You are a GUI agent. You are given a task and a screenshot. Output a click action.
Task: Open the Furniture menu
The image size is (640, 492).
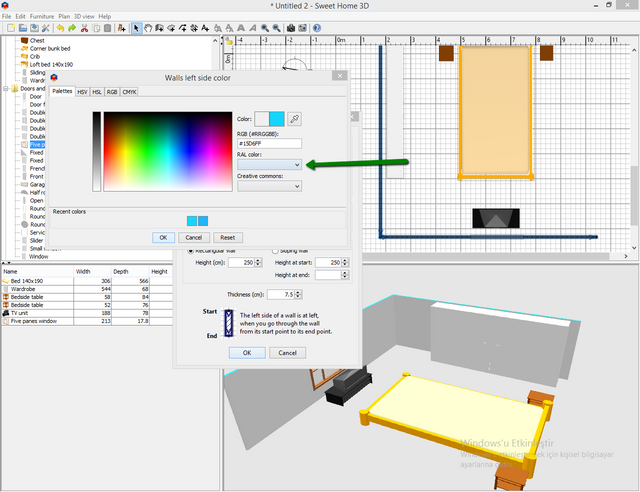(x=41, y=17)
